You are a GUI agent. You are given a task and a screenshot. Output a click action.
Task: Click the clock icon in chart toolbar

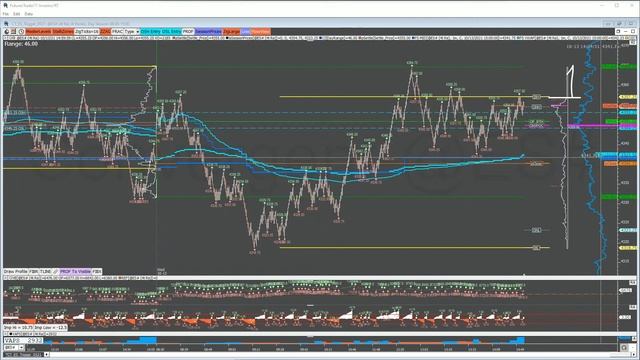21,31
